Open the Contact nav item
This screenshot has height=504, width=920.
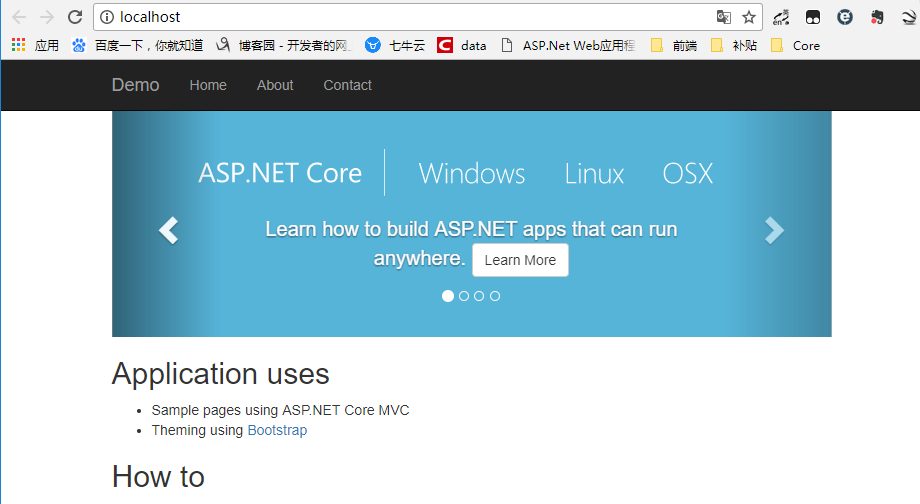(x=347, y=85)
